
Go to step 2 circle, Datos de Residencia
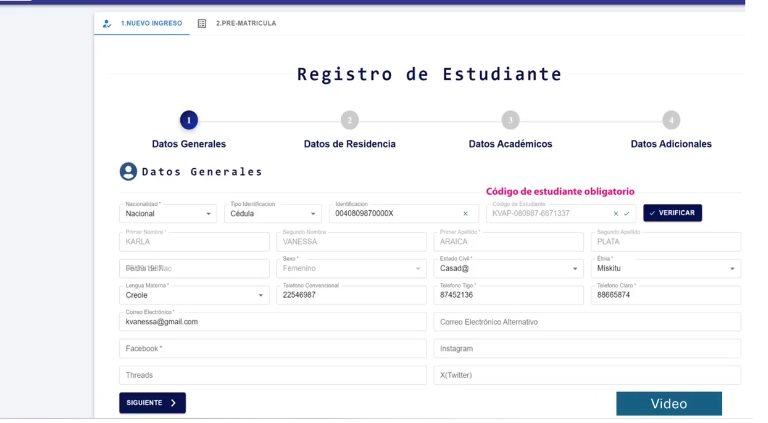pyautogui.click(x=349, y=120)
